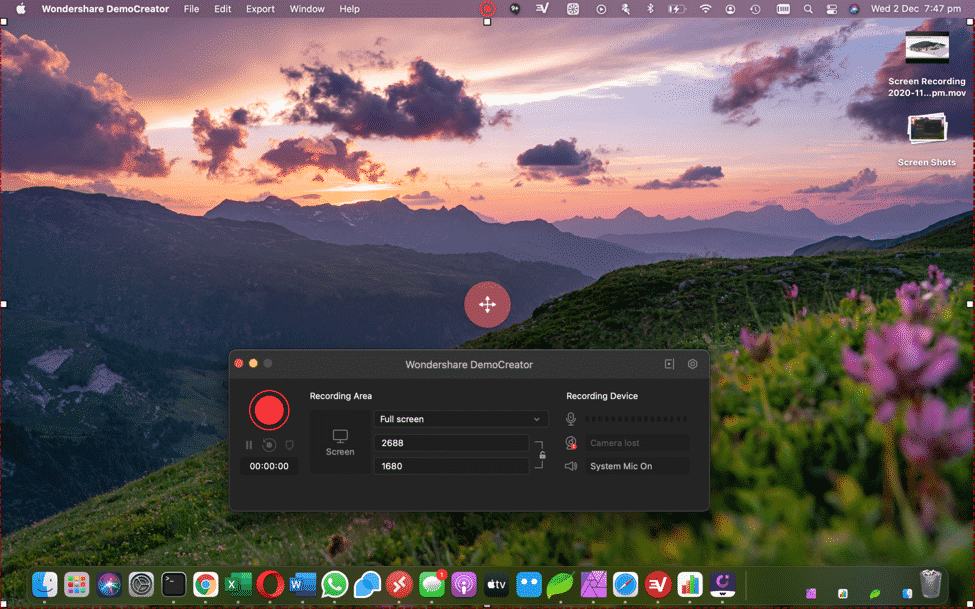Viewport: 975px width, 609px height.
Task: Click the move crosshair handle on desktop
Action: pyautogui.click(x=487, y=304)
